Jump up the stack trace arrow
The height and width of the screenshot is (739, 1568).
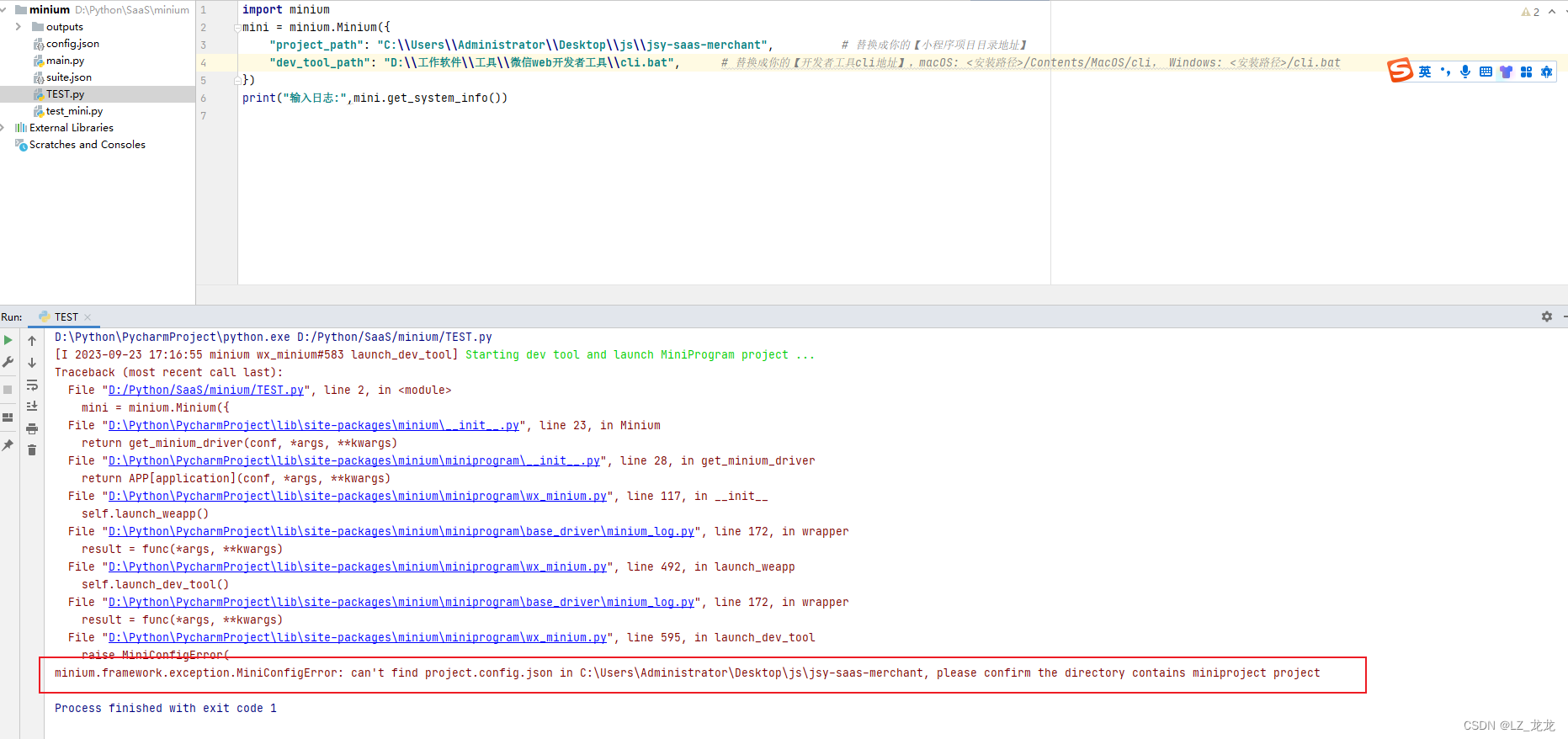tap(32, 341)
